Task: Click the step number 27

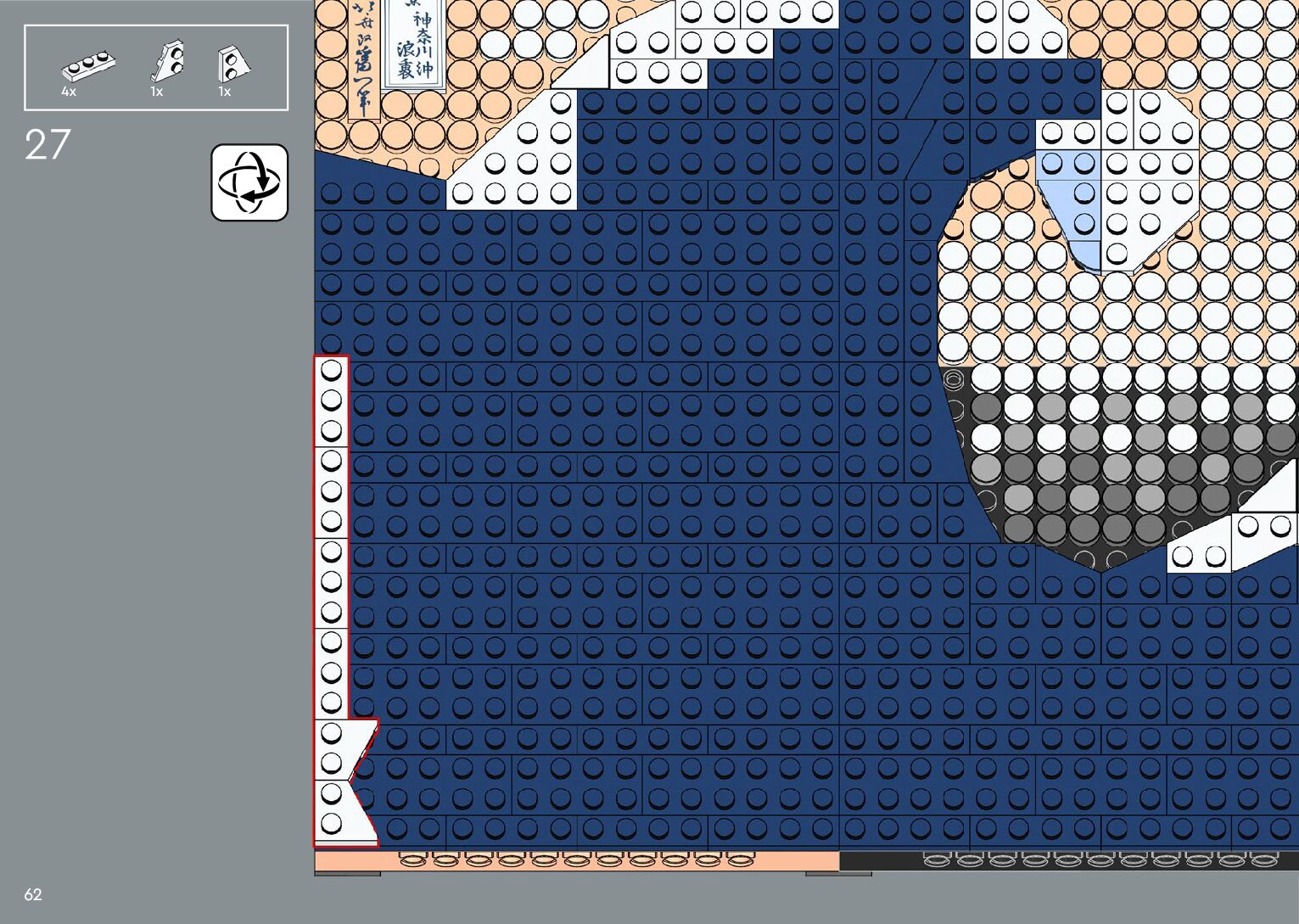Action: tap(47, 145)
